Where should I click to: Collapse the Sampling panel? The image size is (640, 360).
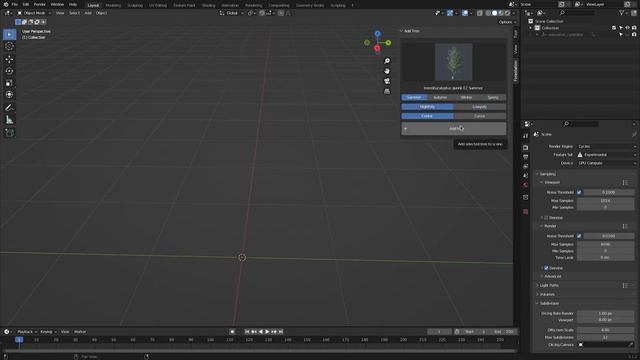point(547,174)
